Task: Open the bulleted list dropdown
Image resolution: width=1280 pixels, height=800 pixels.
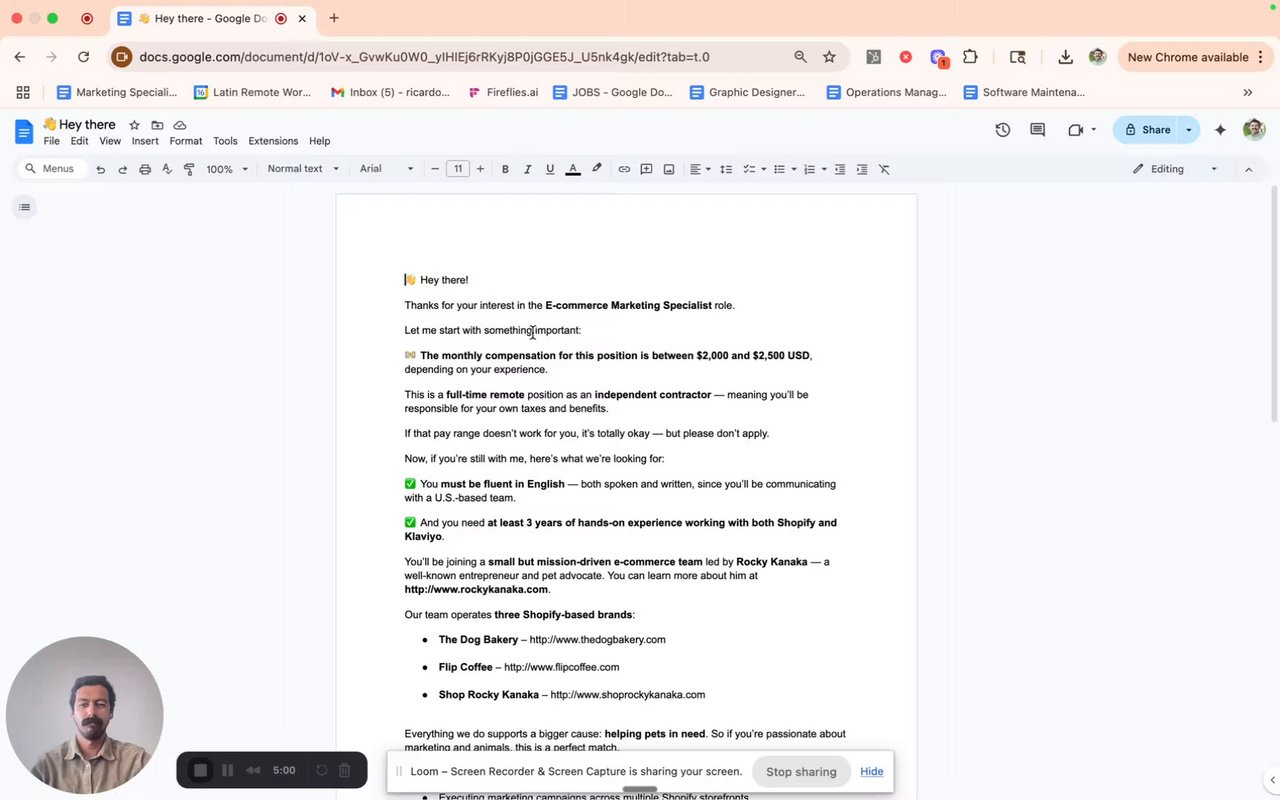Action: point(785,169)
